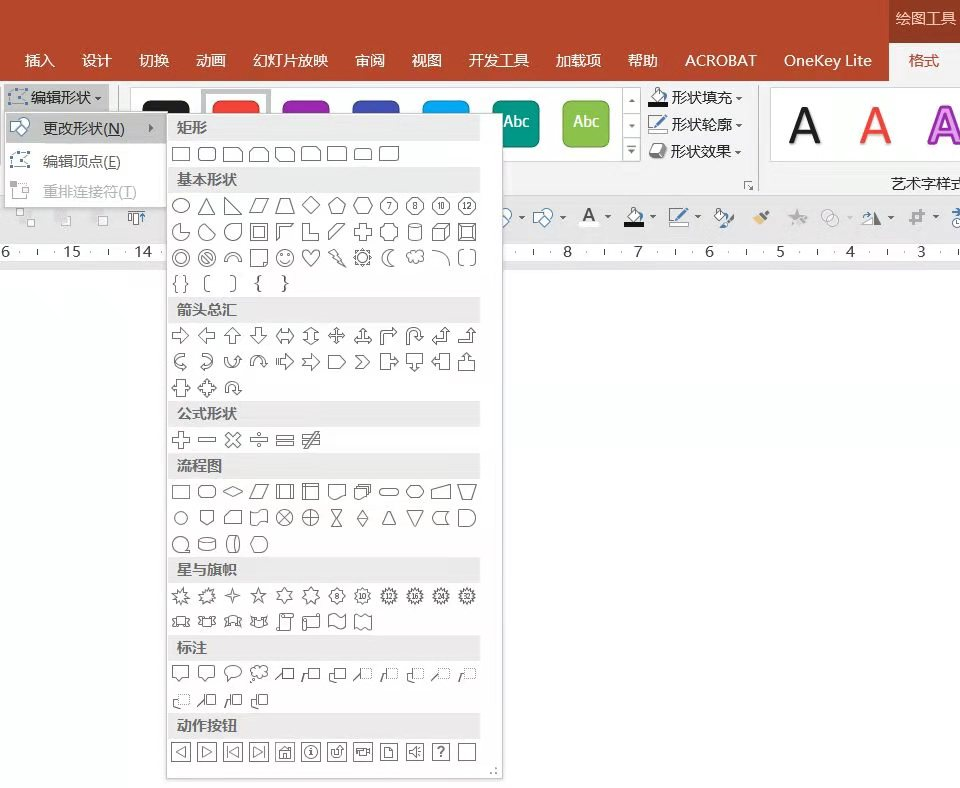Image resolution: width=960 pixels, height=788 pixels.
Task: Expand the shape styles gallery more button
Action: 632,150
